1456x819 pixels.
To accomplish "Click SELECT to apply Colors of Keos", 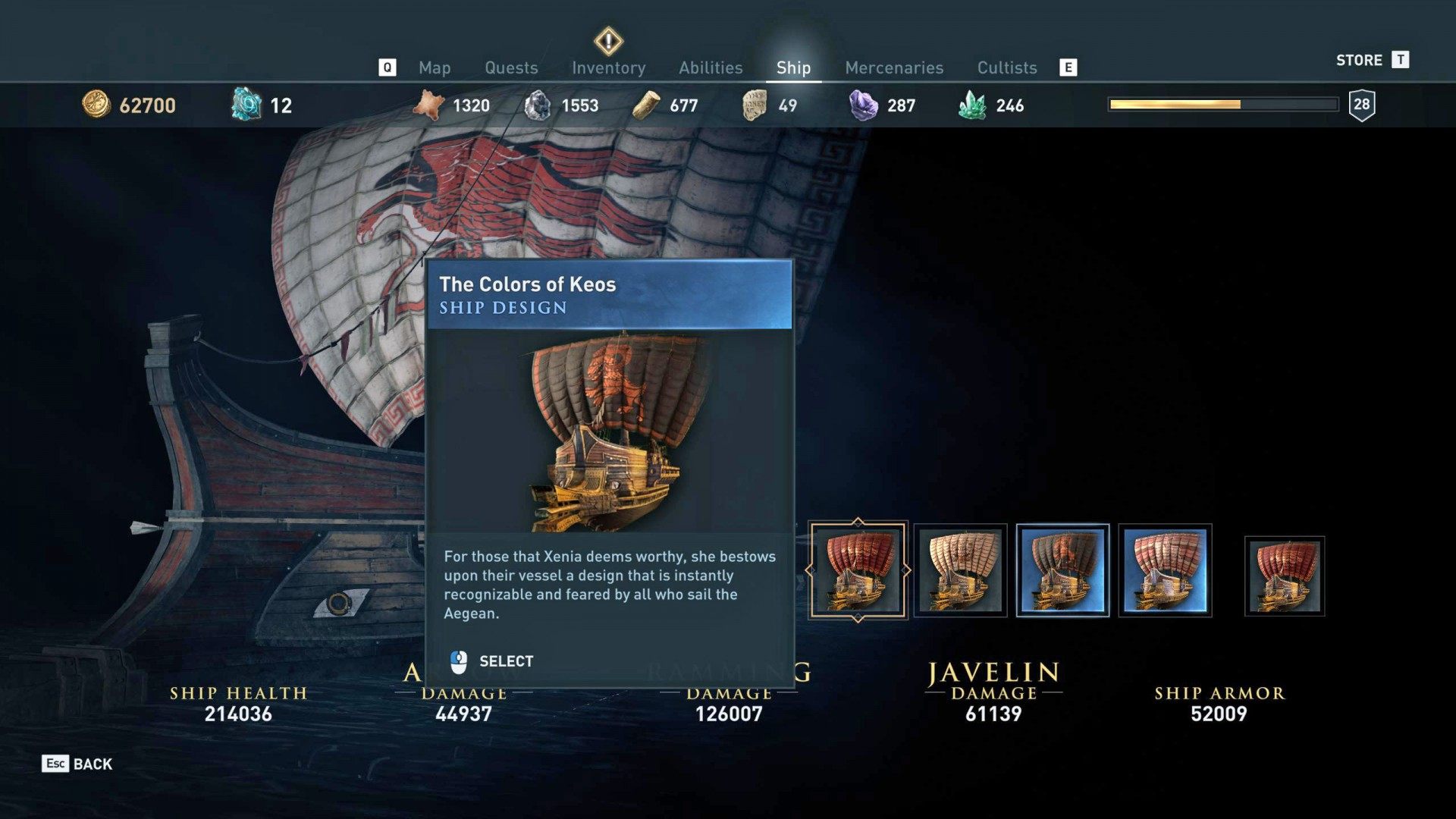I will 491,661.
